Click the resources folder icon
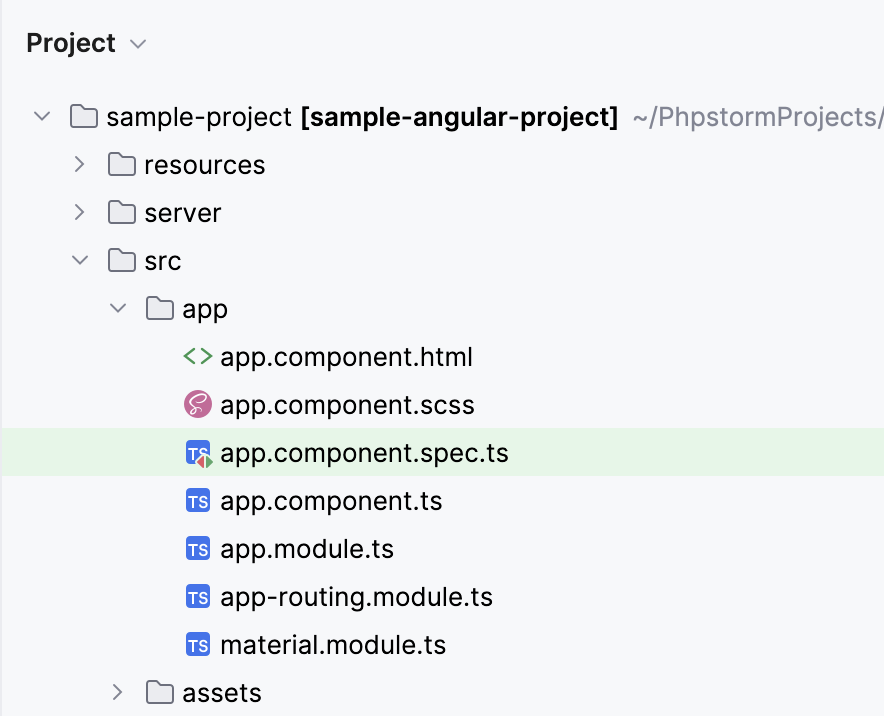The height and width of the screenshot is (716, 884). click(122, 165)
